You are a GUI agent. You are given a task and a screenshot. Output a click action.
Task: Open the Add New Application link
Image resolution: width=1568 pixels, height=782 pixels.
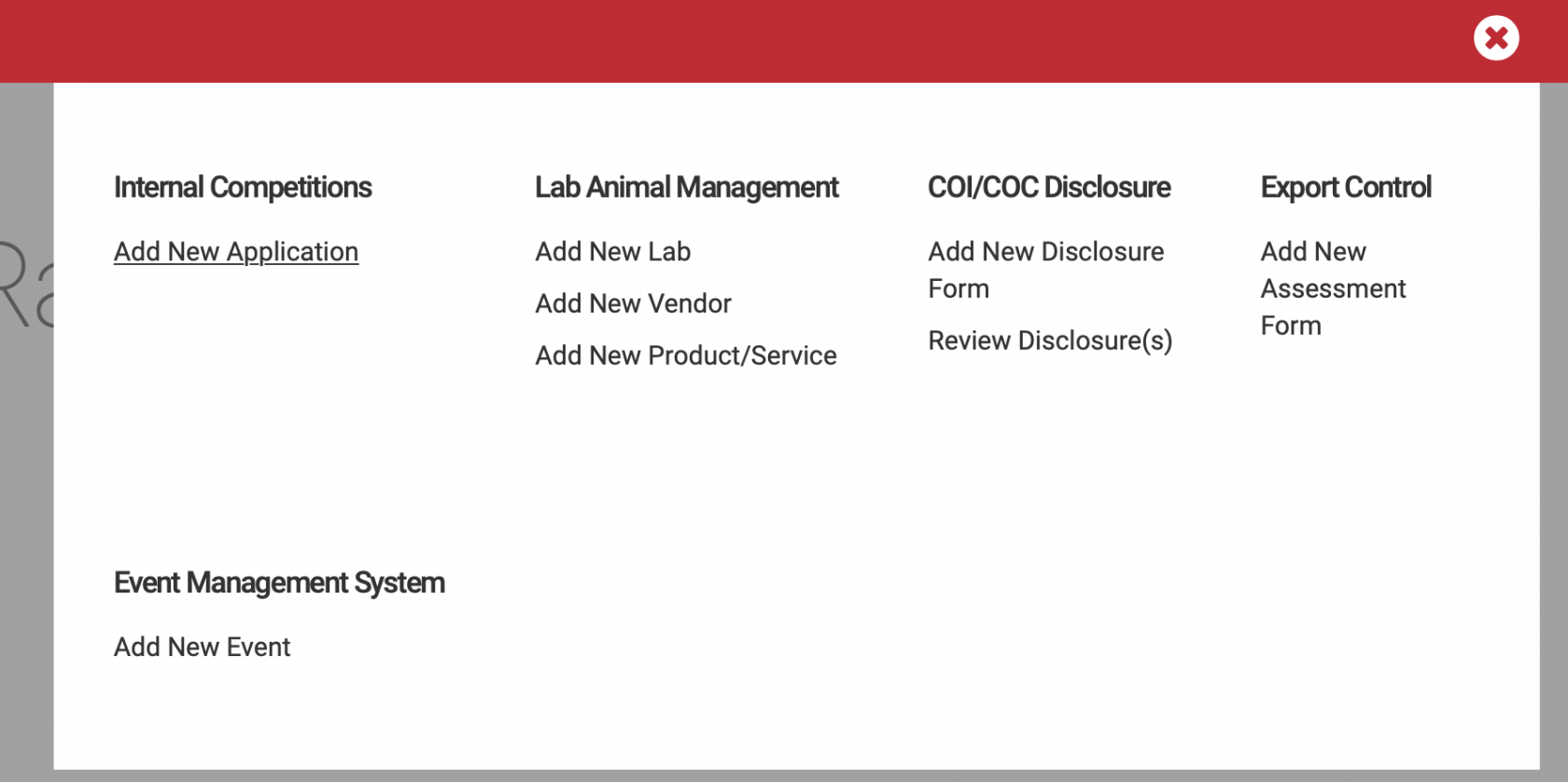click(x=236, y=252)
